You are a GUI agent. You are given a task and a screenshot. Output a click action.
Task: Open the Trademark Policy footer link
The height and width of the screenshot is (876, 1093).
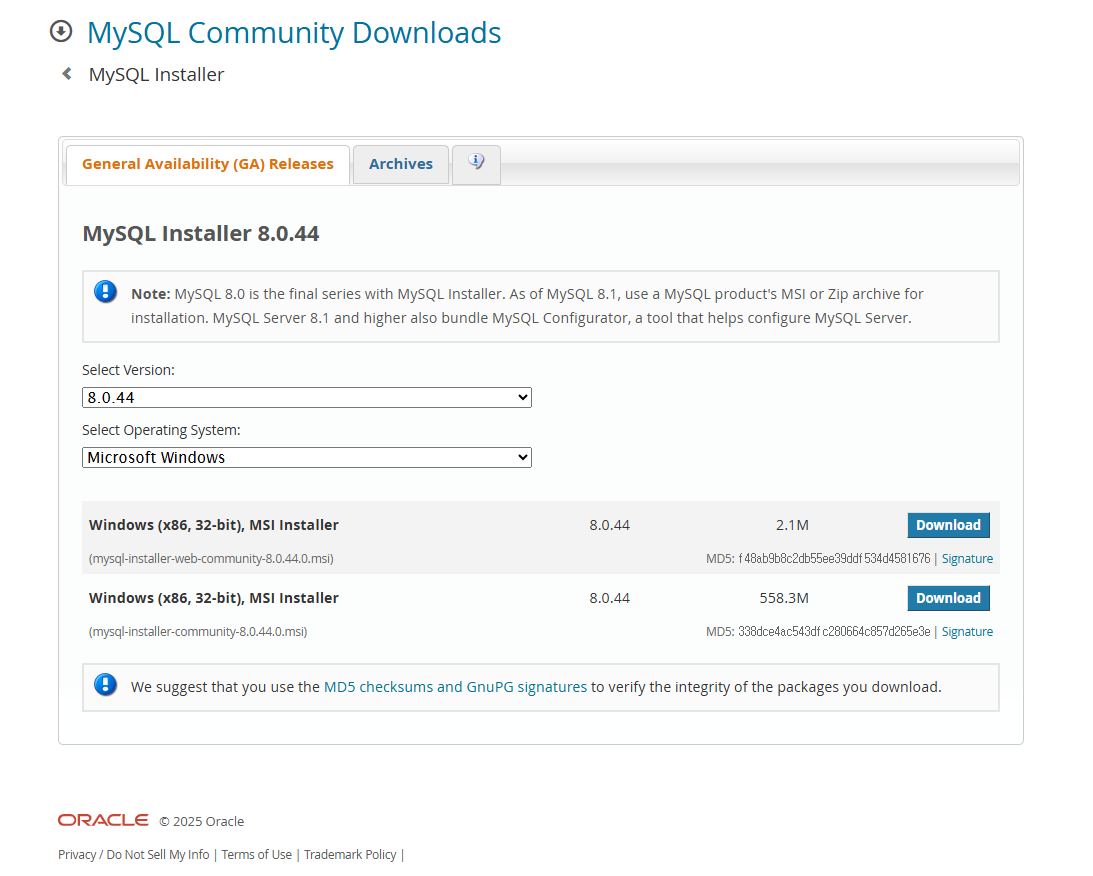[350, 854]
